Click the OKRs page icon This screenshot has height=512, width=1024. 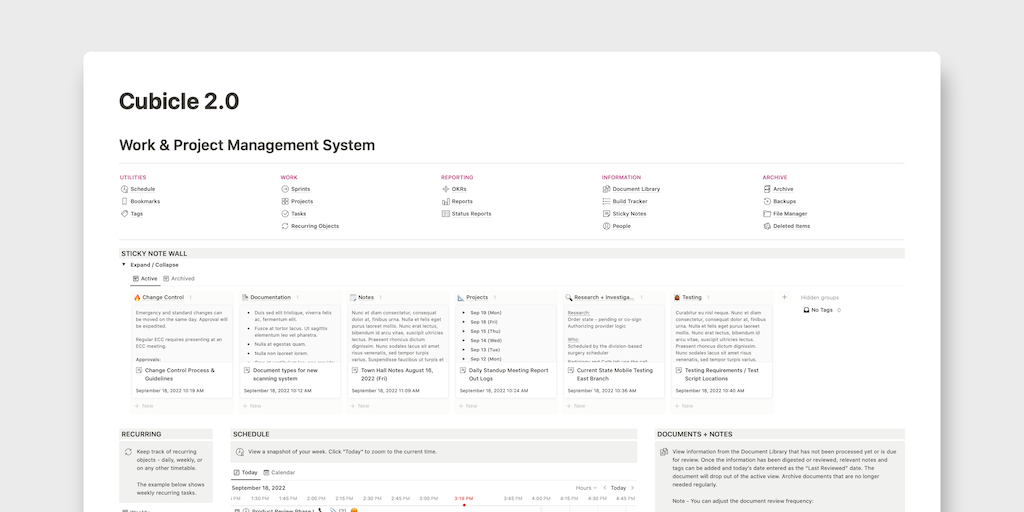pos(445,189)
